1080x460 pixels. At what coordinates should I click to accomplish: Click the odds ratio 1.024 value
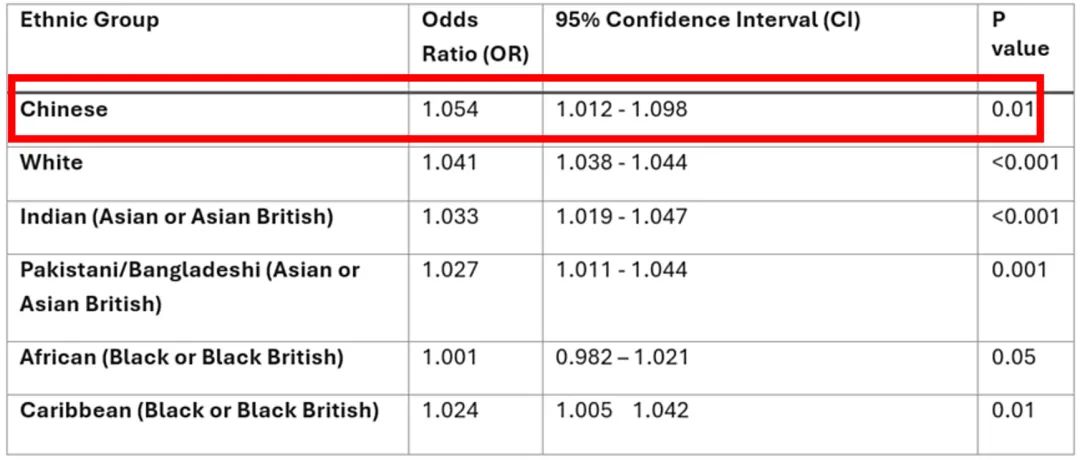[x=450, y=410]
